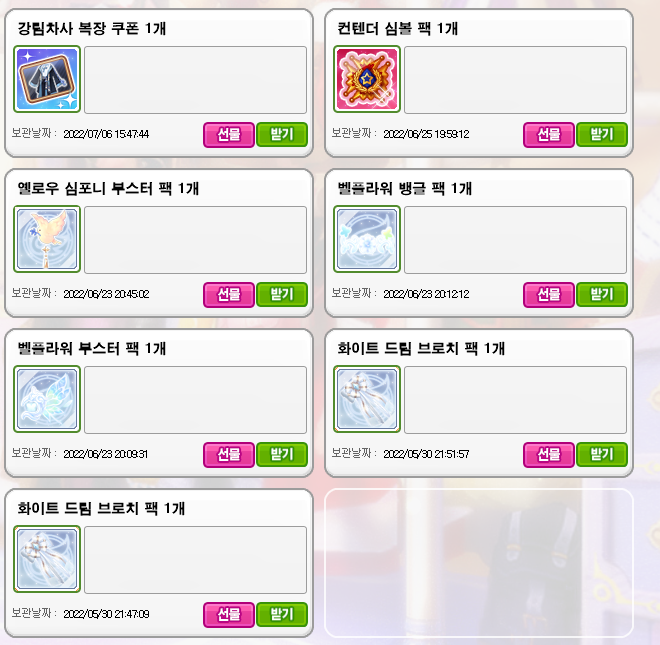660x645 pixels.
Task: Click the 컨텐더 심볼 팩 emblem icon
Action: click(367, 79)
